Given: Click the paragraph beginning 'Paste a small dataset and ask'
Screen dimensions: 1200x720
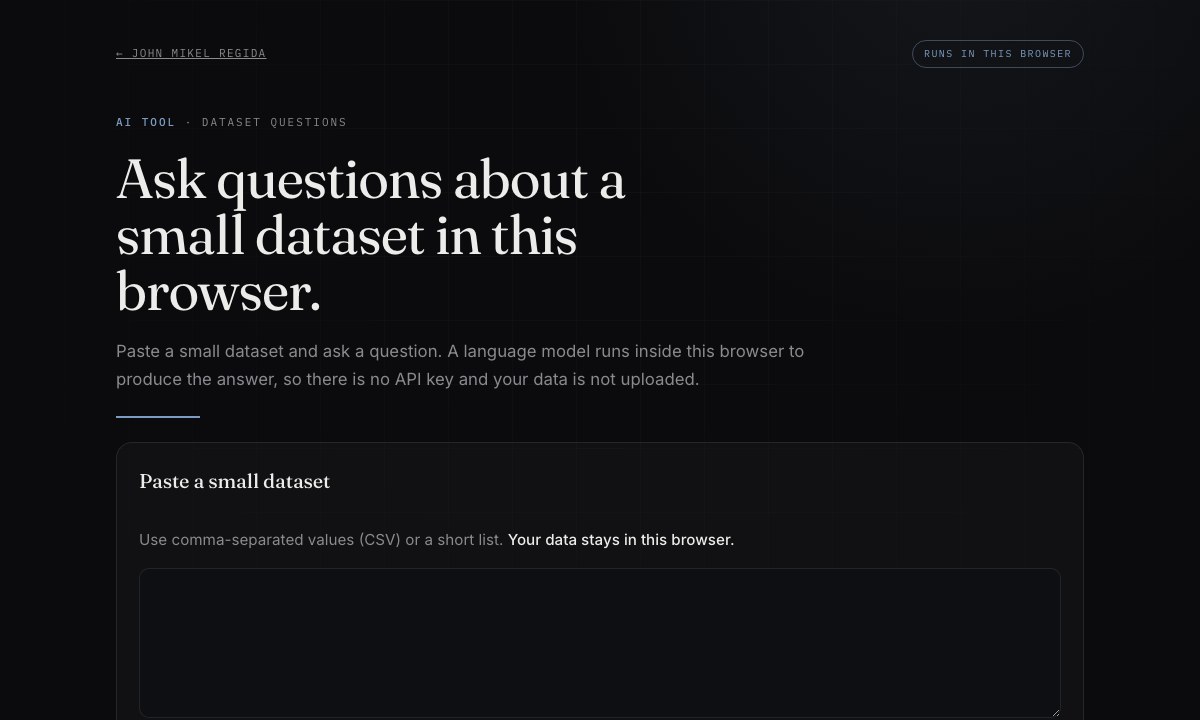Looking at the screenshot, I should [460, 366].
